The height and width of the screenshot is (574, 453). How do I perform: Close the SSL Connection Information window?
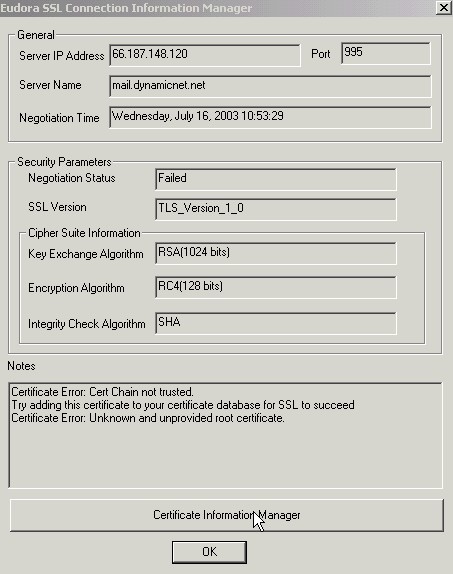pos(443,7)
